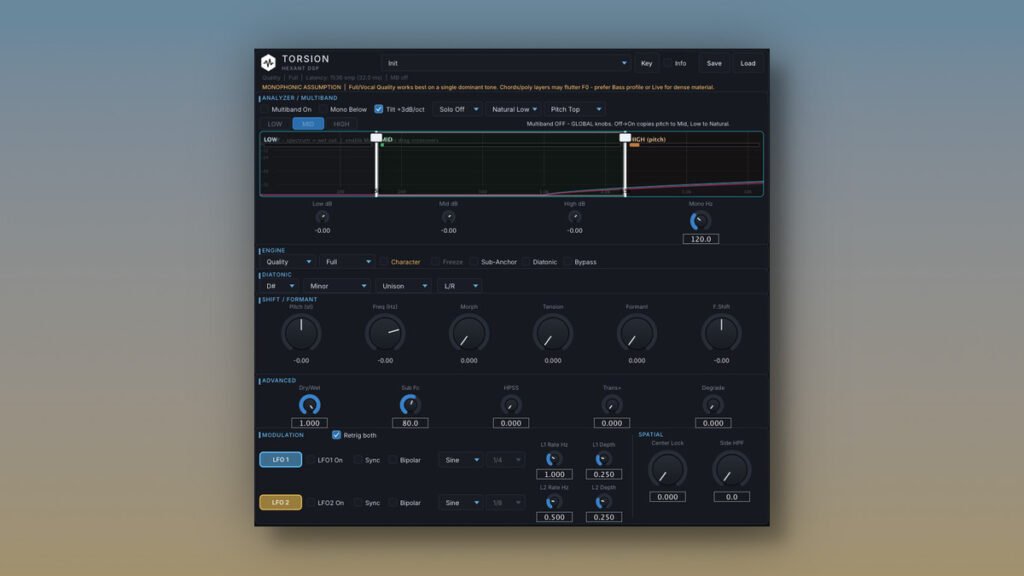Click the L1 Depth knob
This screenshot has height=576, width=1024.
coord(603,459)
